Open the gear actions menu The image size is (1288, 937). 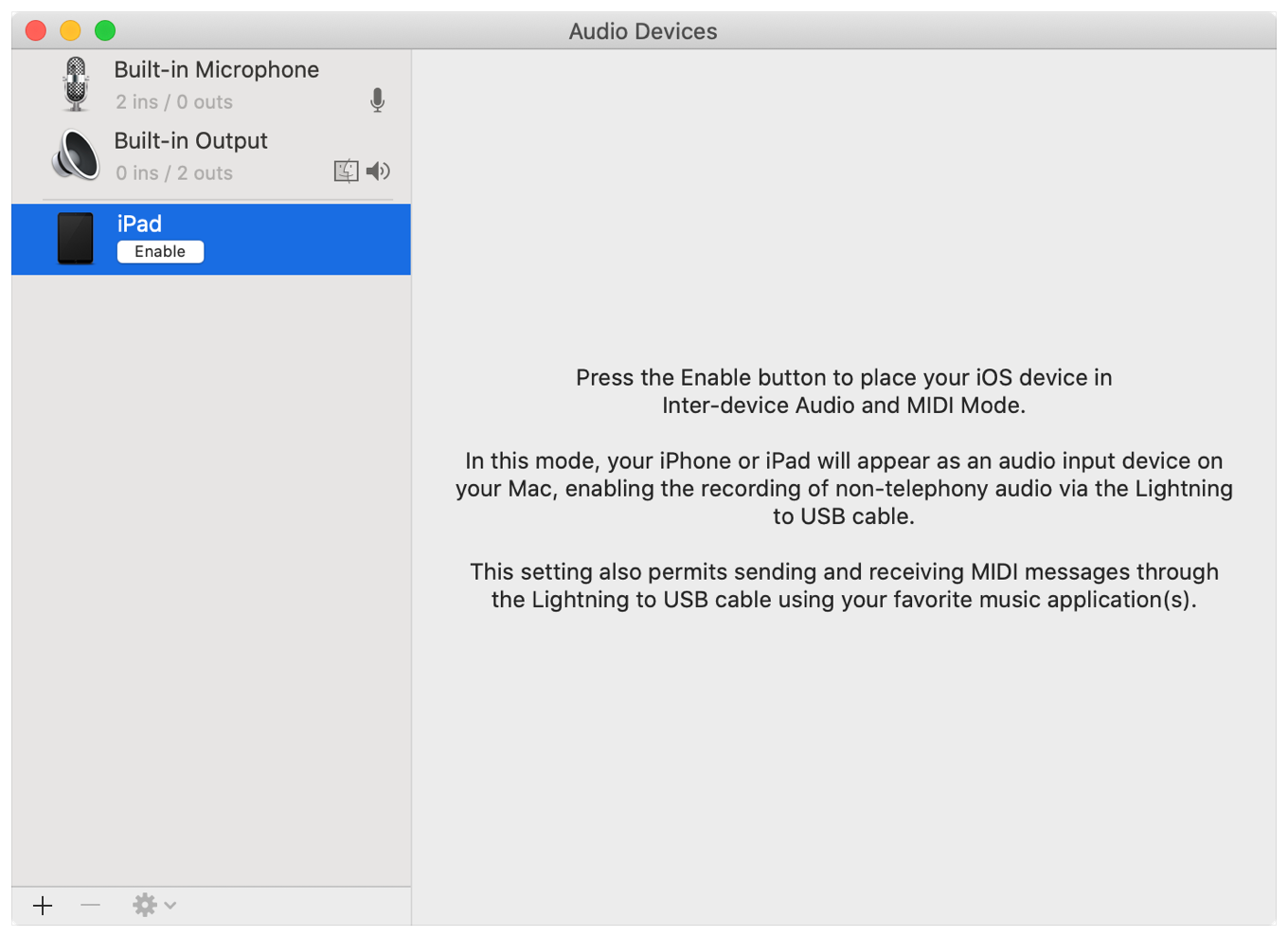tap(145, 905)
